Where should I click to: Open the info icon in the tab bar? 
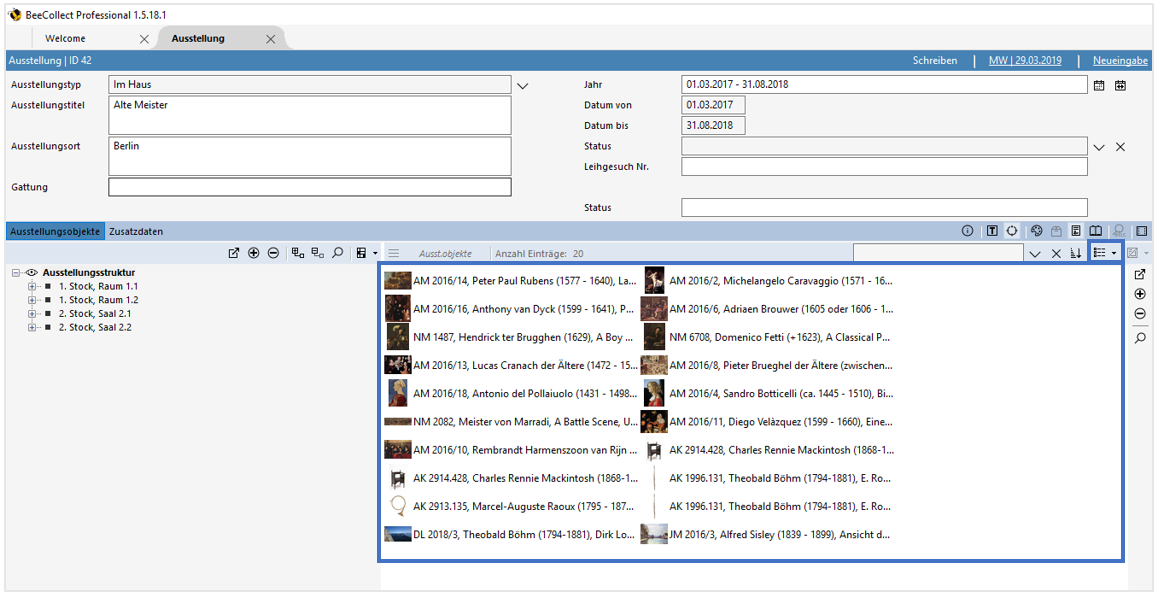pos(967,231)
